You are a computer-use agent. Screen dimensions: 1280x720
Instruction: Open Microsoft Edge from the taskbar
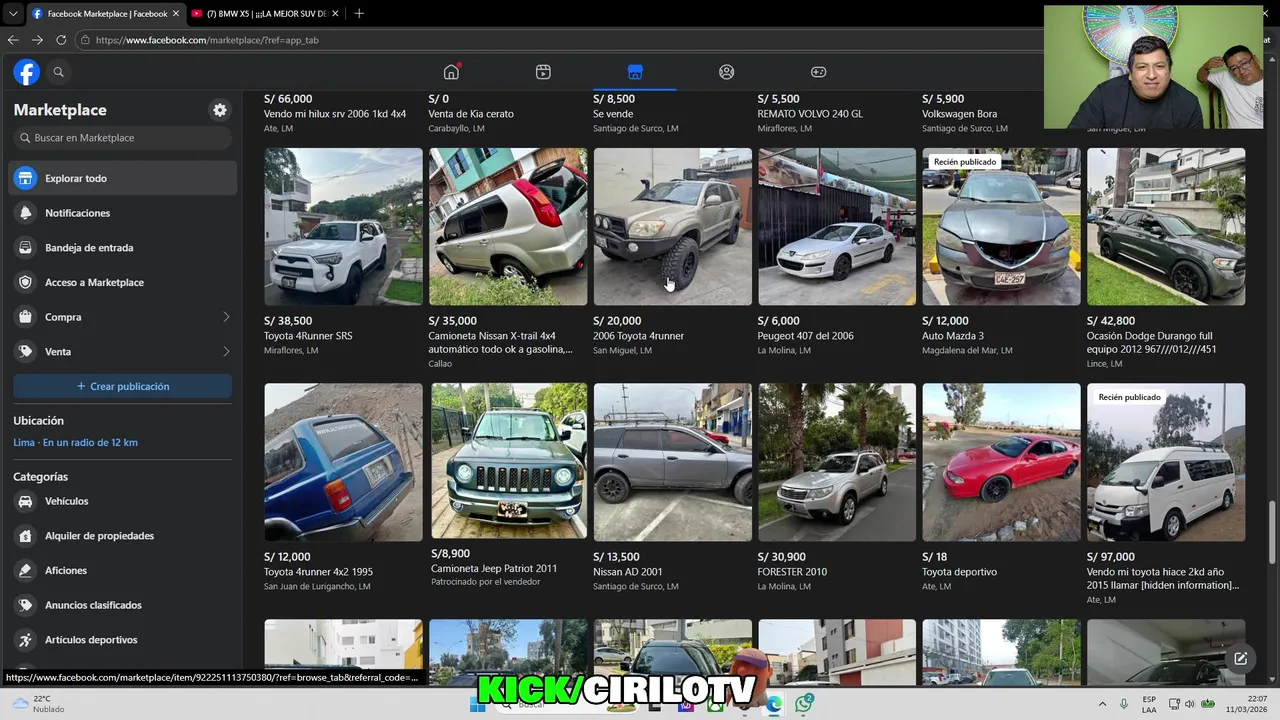(774, 704)
